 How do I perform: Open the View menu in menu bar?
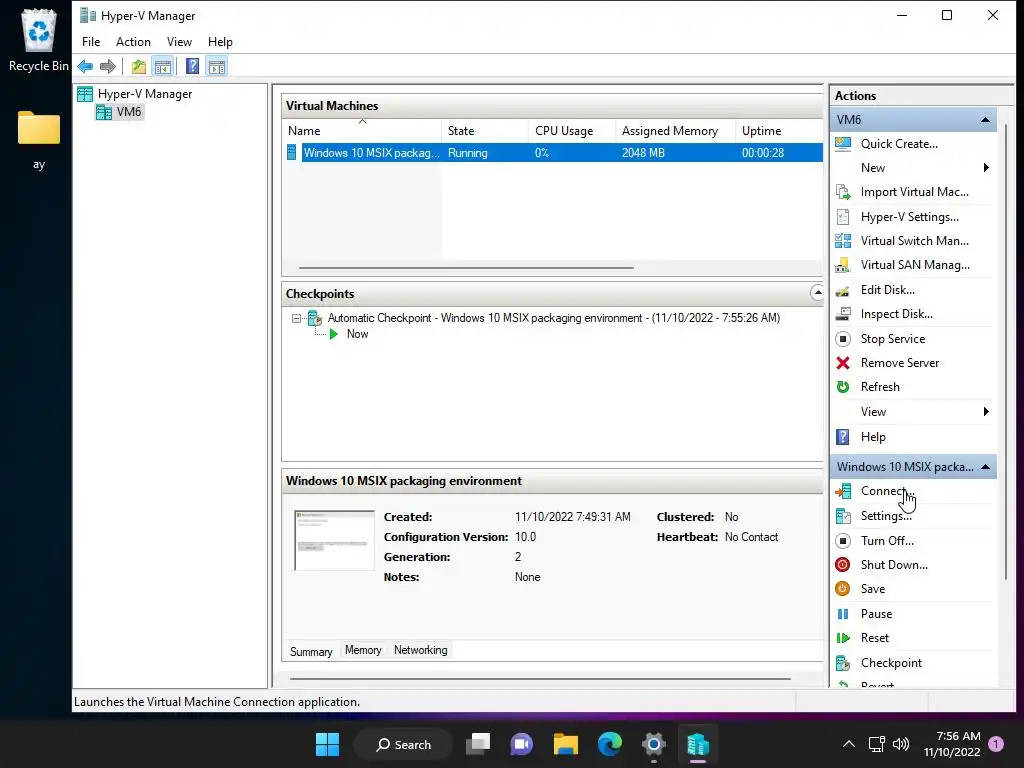coord(179,42)
